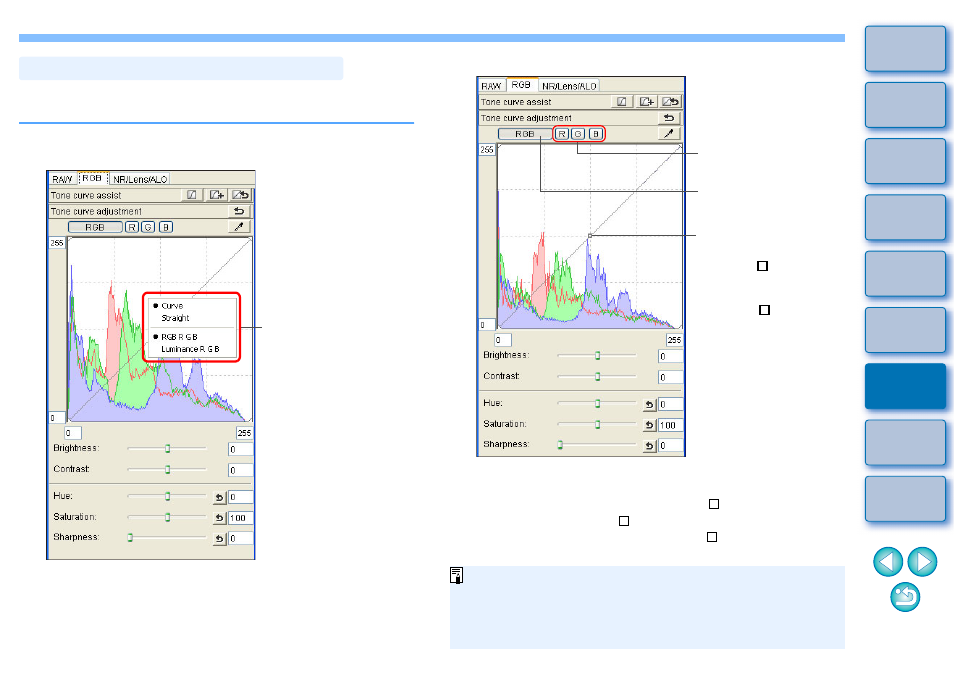This screenshot has height=674, width=954.
Task: Open NR/Lens/ALO tab in left palette
Action: (x=140, y=179)
